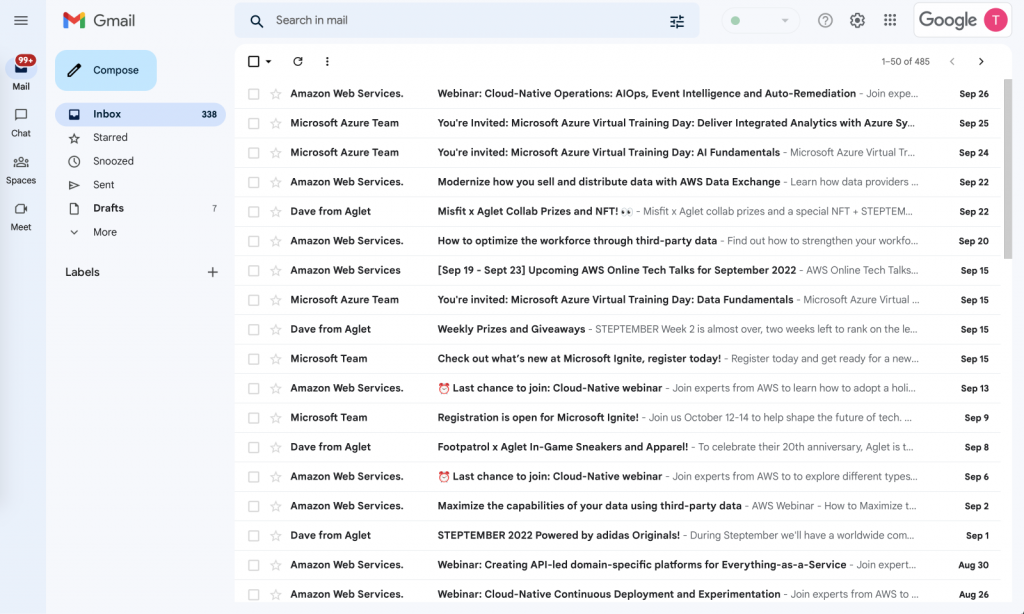Image resolution: width=1024 pixels, height=614 pixels.
Task: Open the Sep 6 Last chance Cloud-Native webinar email
Action: (618, 477)
